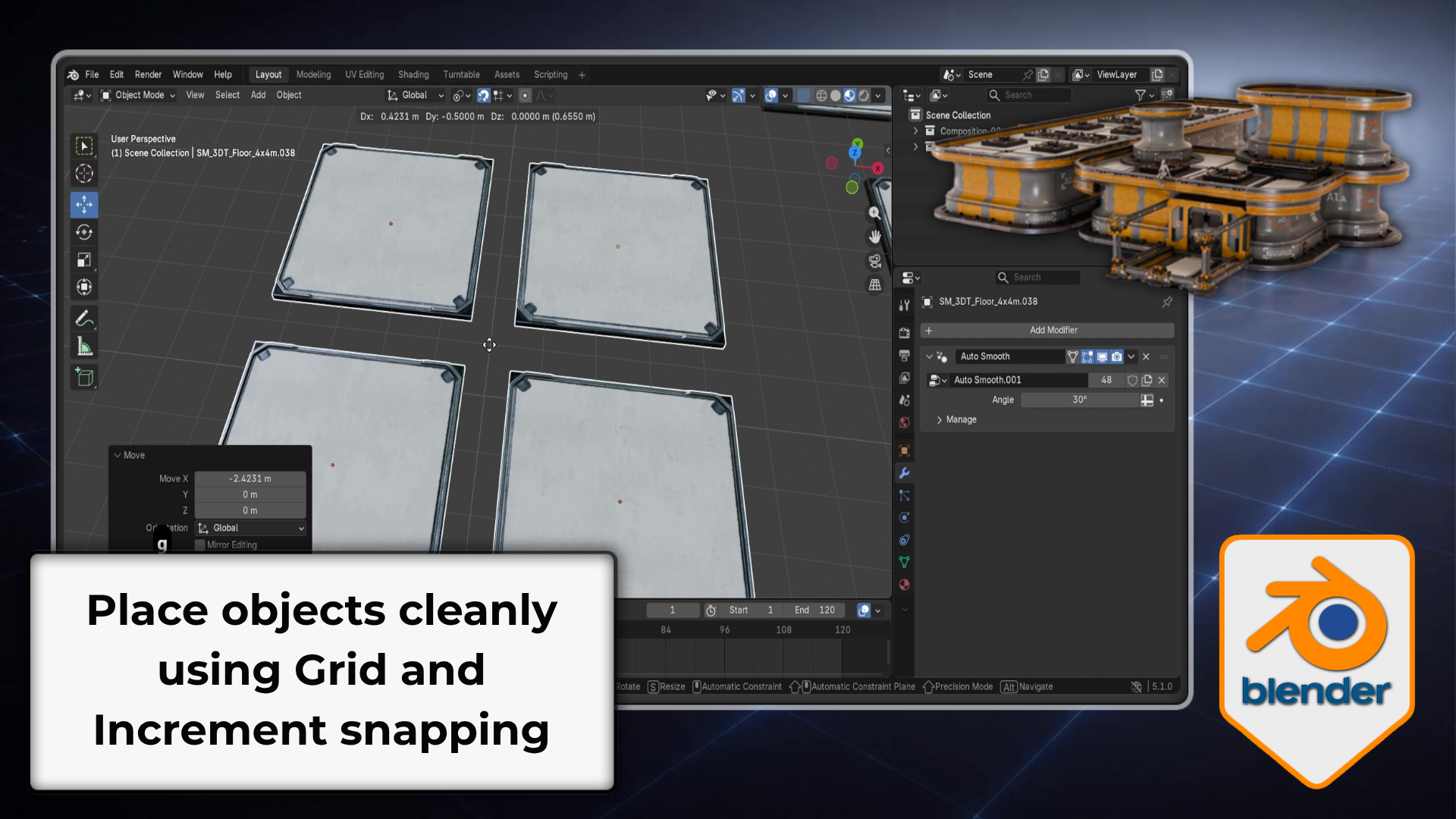
Task: Open the Object properties orange square tab
Action: coord(904,450)
